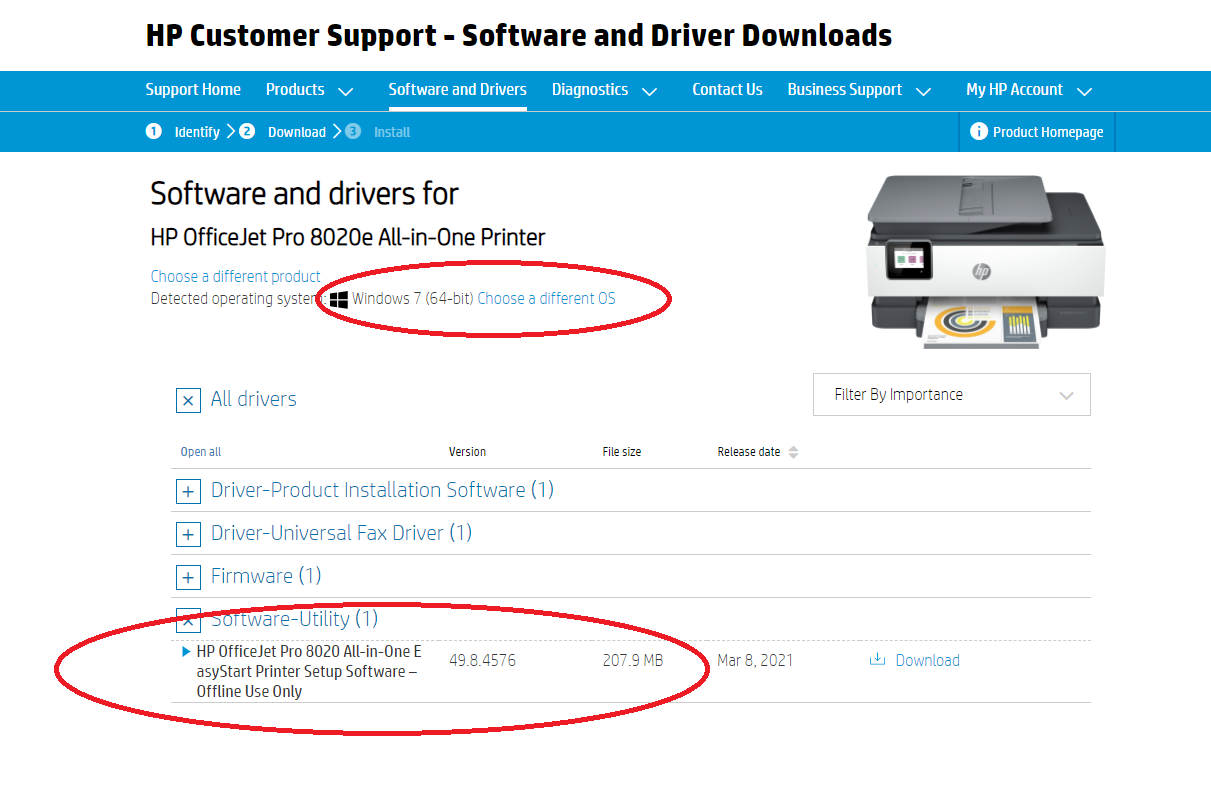This screenshot has width=1211, height=790.
Task: Click the Open all control above the driver list
Action: [x=200, y=451]
